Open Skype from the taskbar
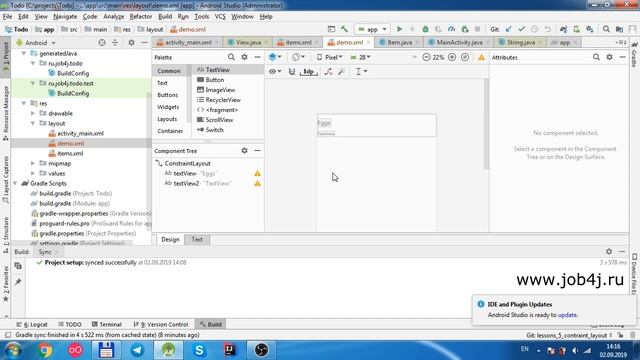The image size is (640, 360). [199, 350]
